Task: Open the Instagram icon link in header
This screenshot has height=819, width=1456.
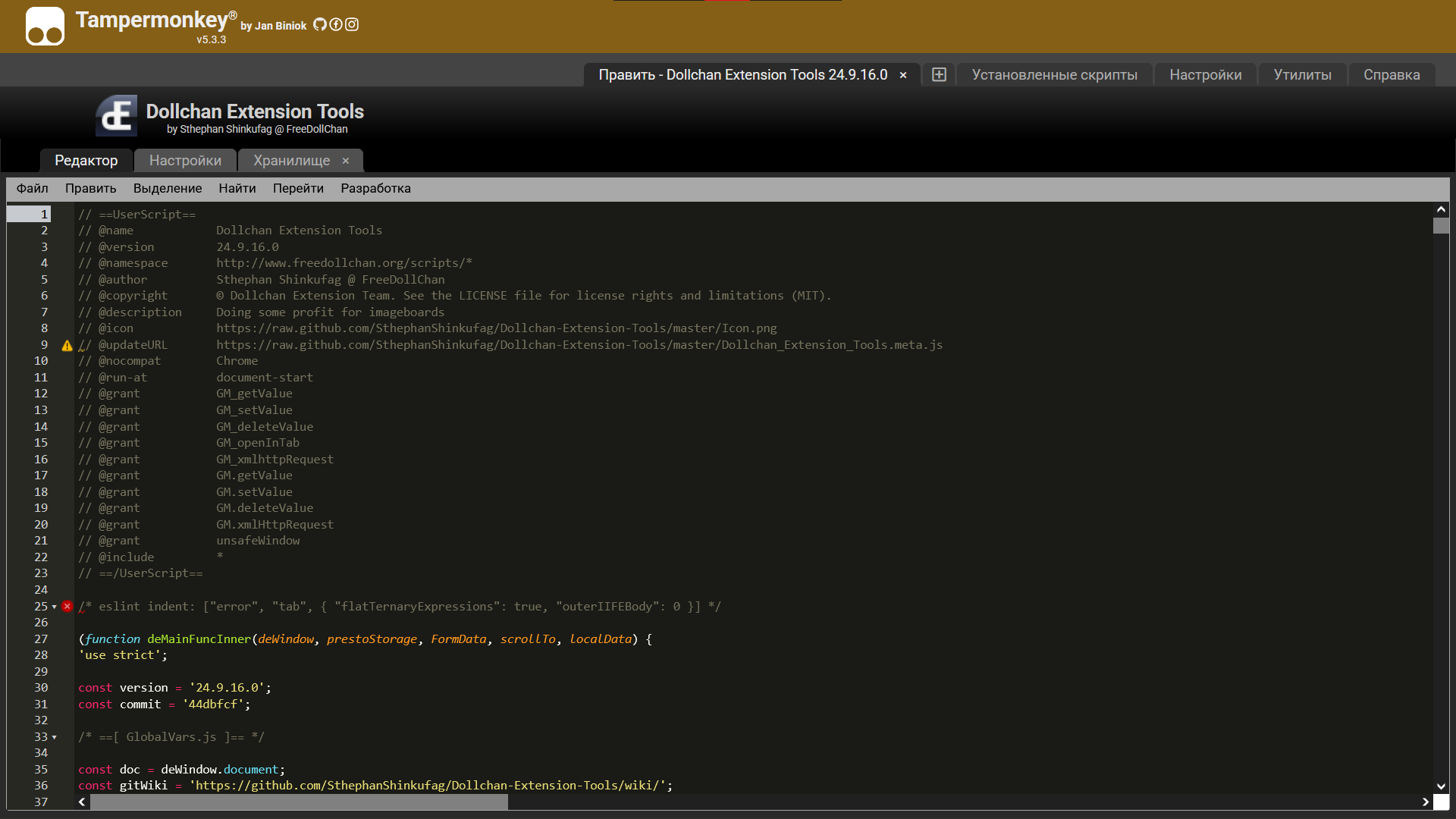Action: 352,24
